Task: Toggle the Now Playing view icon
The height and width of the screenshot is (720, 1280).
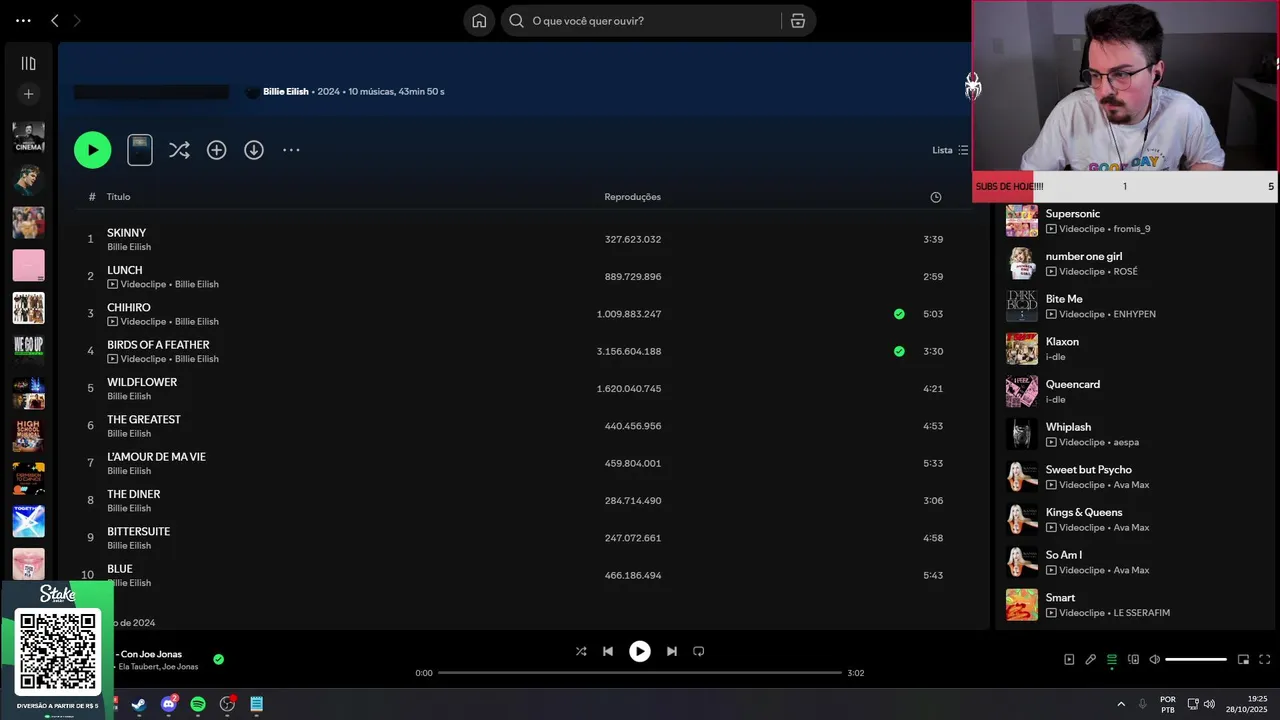Action: (1069, 660)
